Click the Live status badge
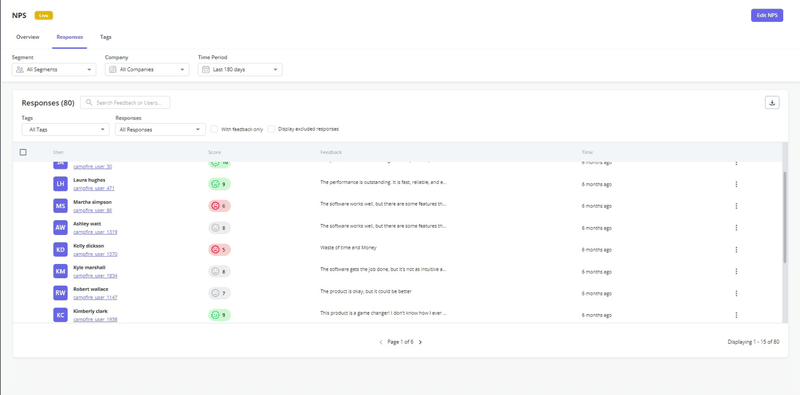800x395 pixels. point(44,15)
